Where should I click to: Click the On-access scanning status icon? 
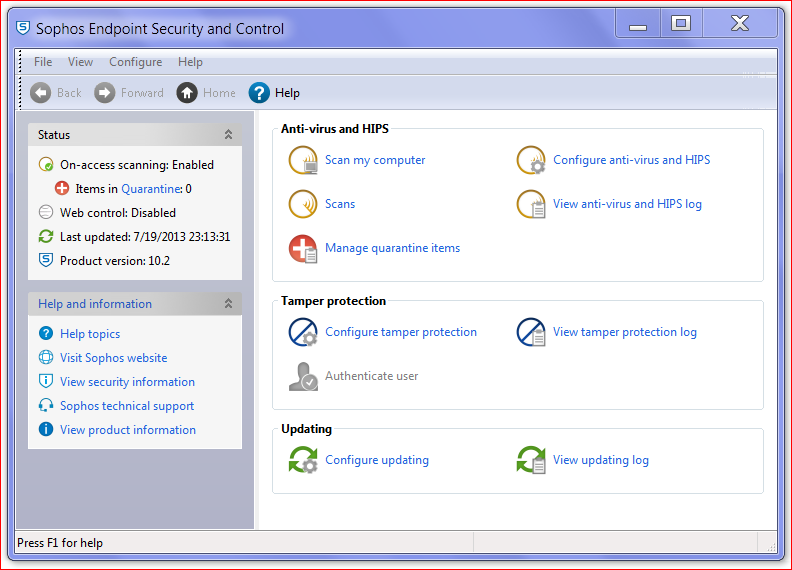pos(46,165)
